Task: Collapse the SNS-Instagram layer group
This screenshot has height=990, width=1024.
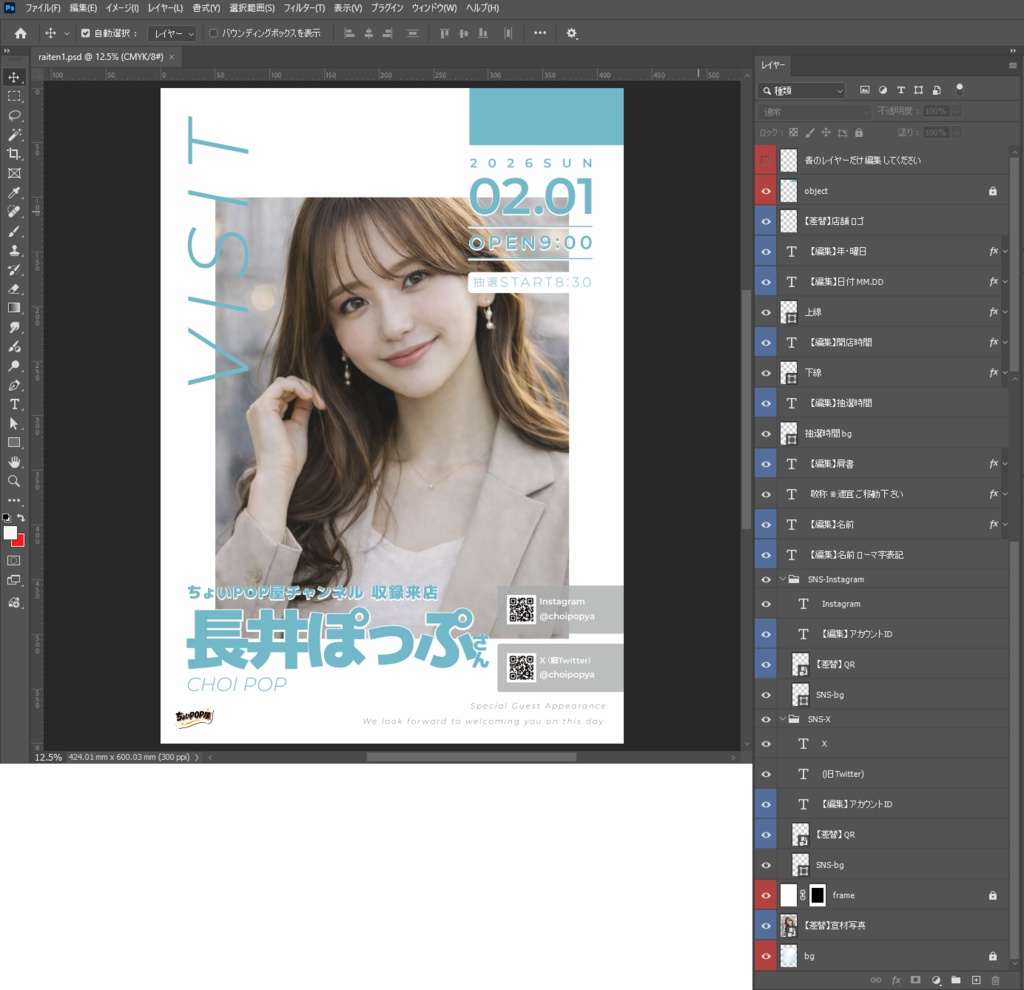Action: point(783,579)
